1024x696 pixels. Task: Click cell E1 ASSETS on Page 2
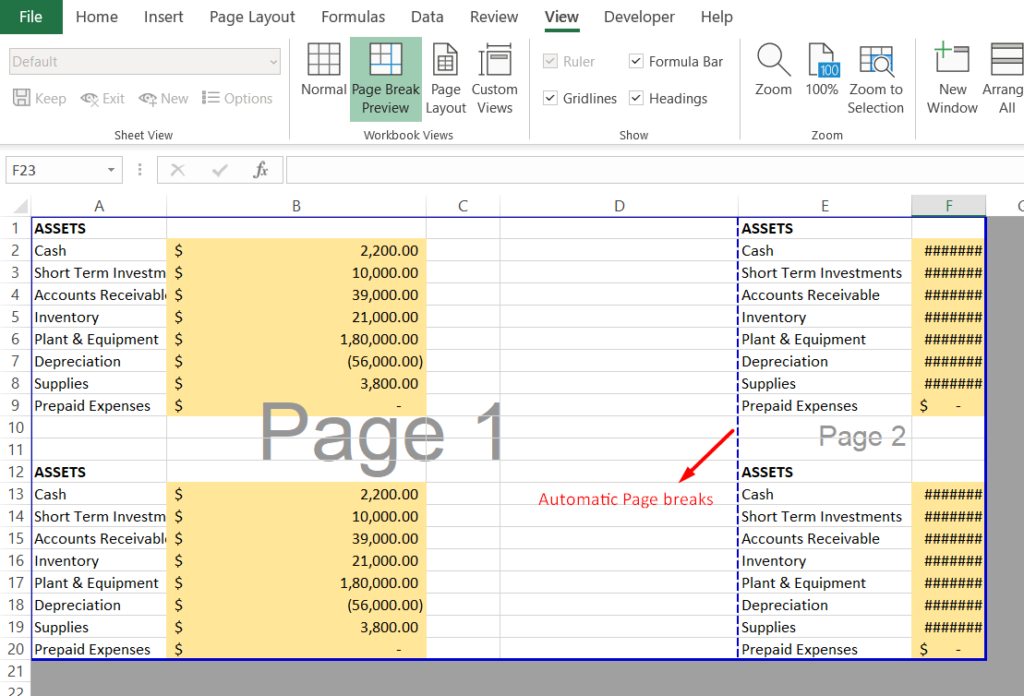(x=825, y=229)
